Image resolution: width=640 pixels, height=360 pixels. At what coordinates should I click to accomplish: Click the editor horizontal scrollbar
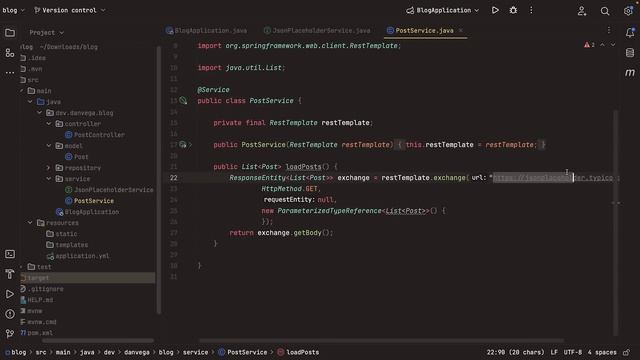pyautogui.click(x=382, y=340)
